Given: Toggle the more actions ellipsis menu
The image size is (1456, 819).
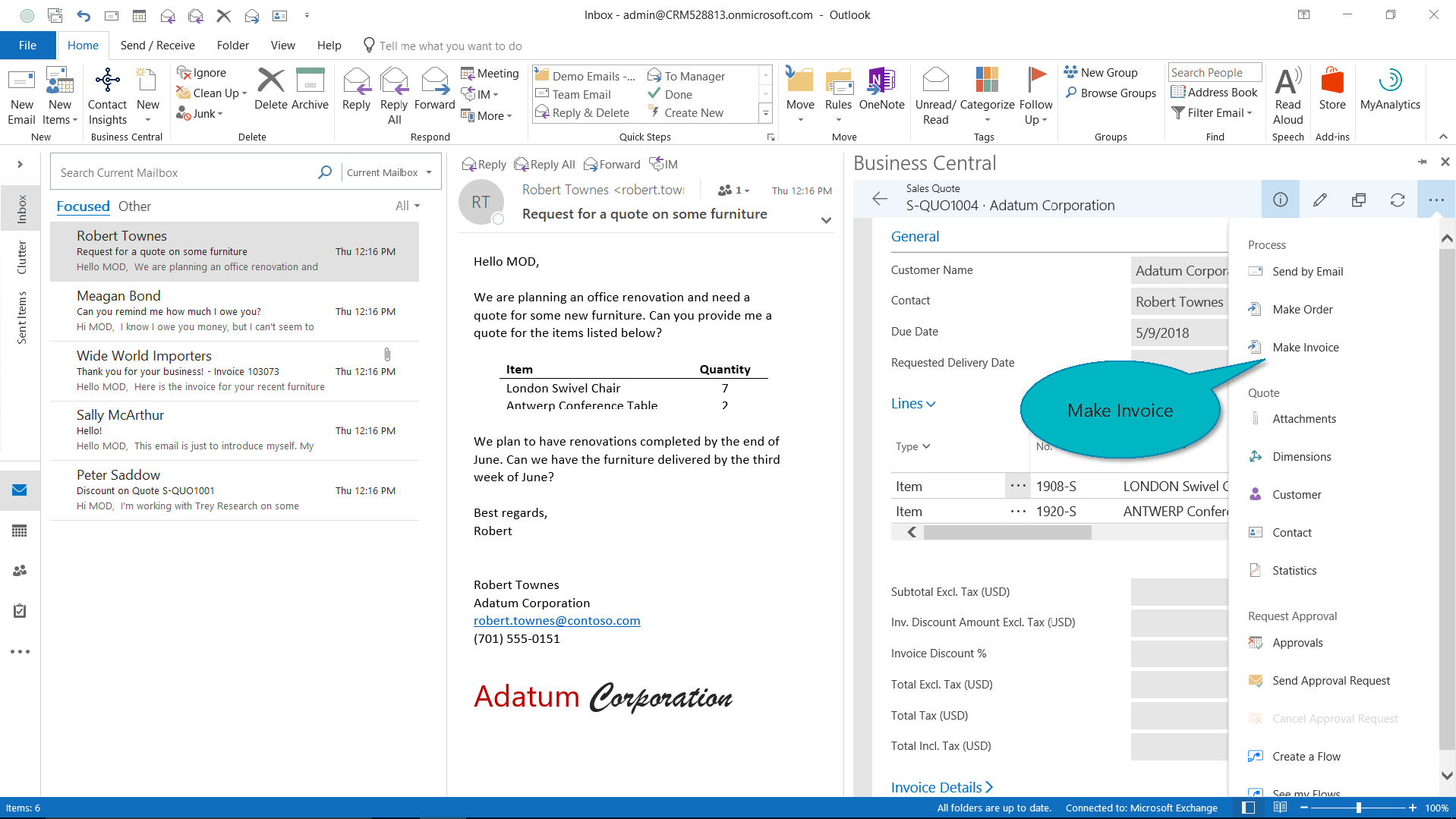Looking at the screenshot, I should [x=1436, y=200].
